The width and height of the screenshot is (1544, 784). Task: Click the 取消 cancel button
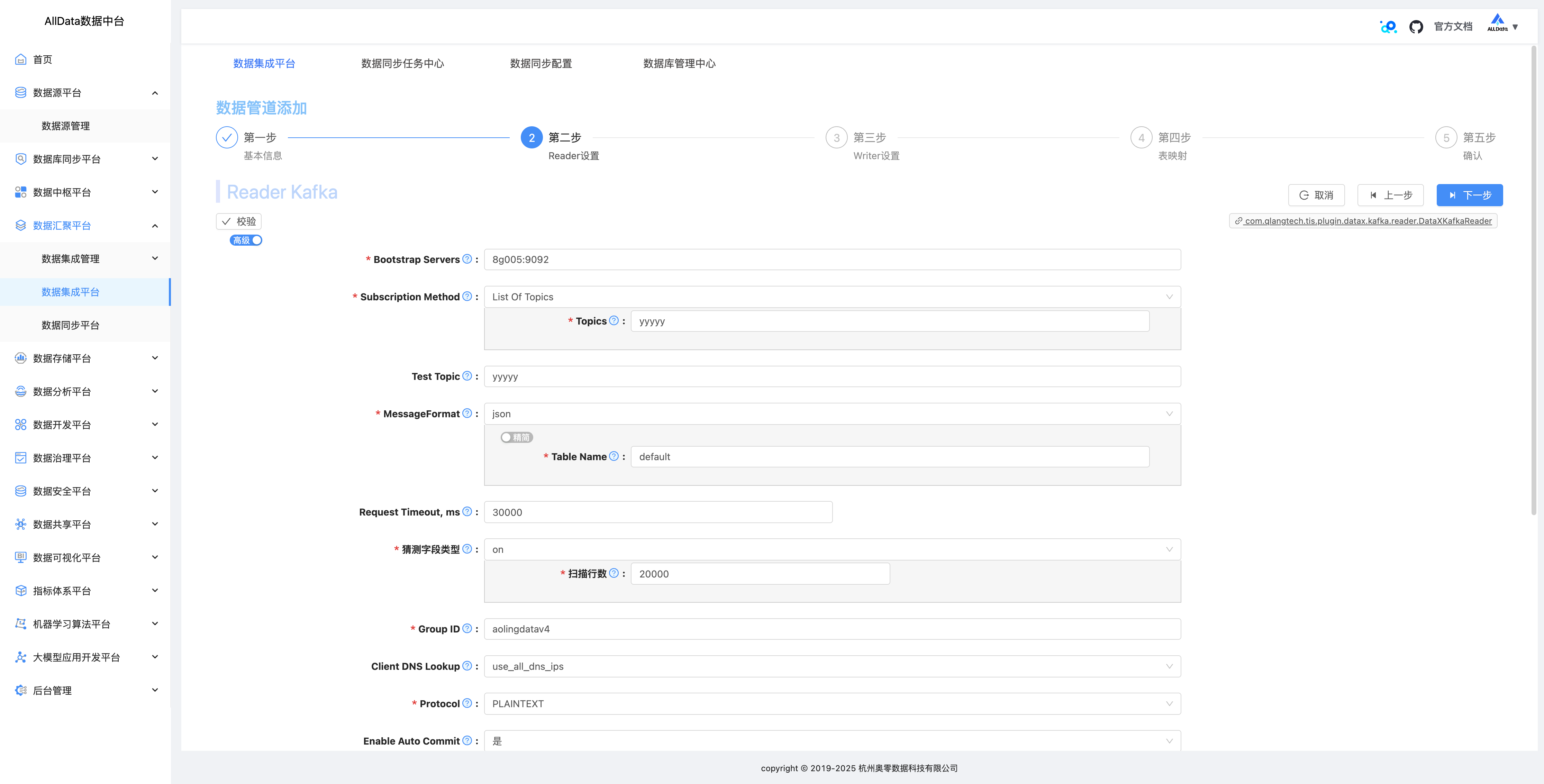pyautogui.click(x=1316, y=195)
